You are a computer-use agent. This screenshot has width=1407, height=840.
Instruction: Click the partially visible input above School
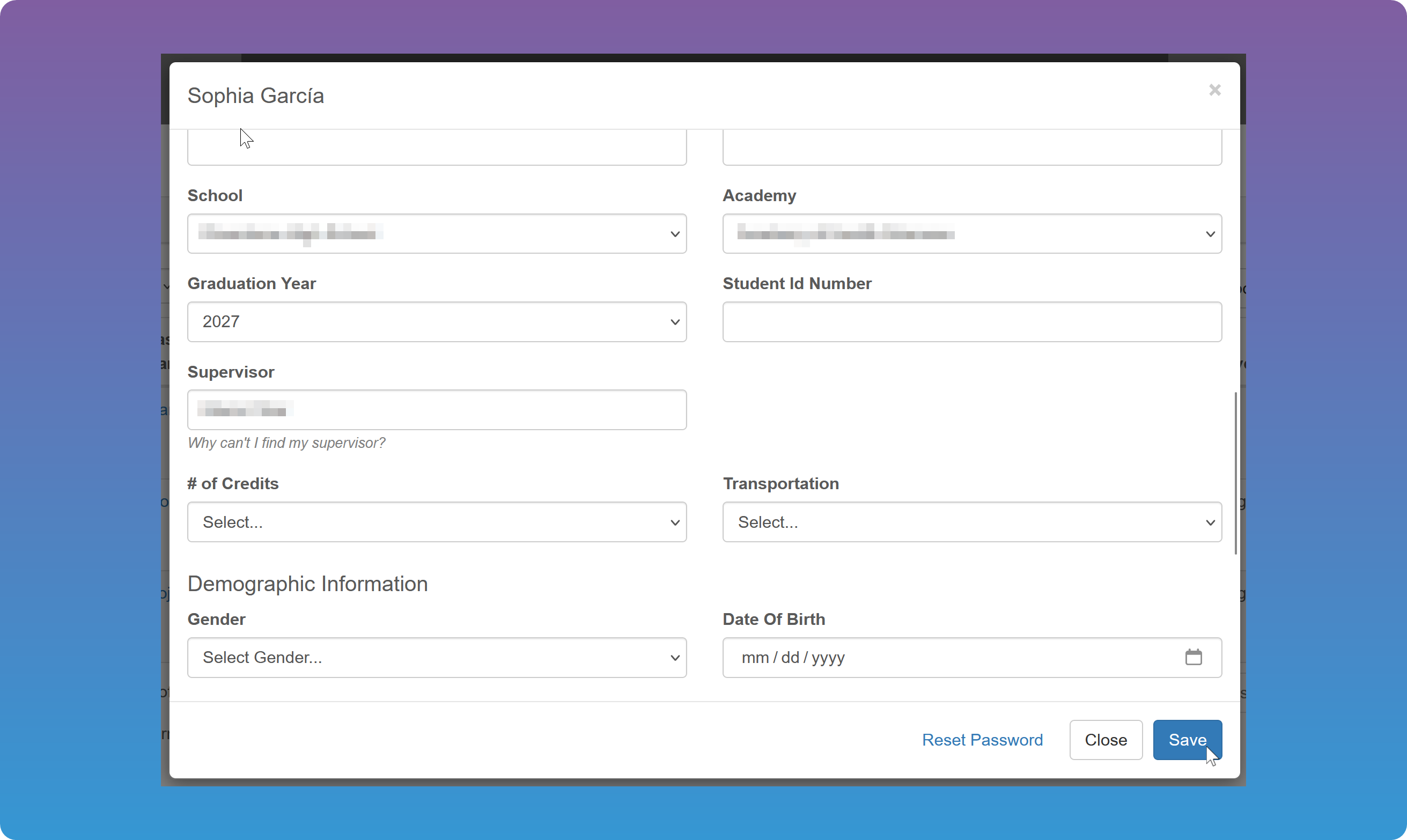pyautogui.click(x=437, y=147)
